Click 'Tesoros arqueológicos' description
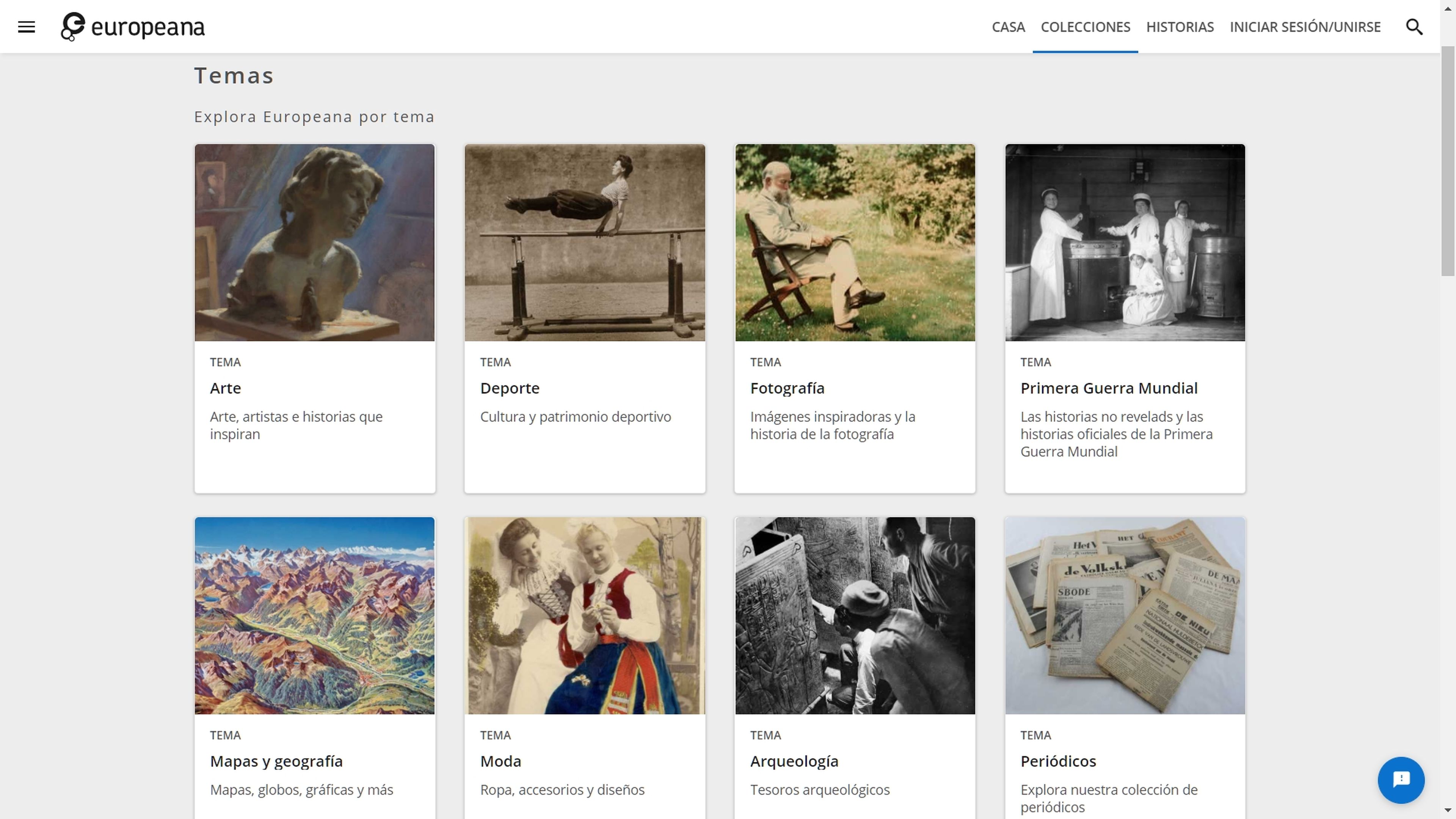The width and height of the screenshot is (1456, 819). pos(819,789)
